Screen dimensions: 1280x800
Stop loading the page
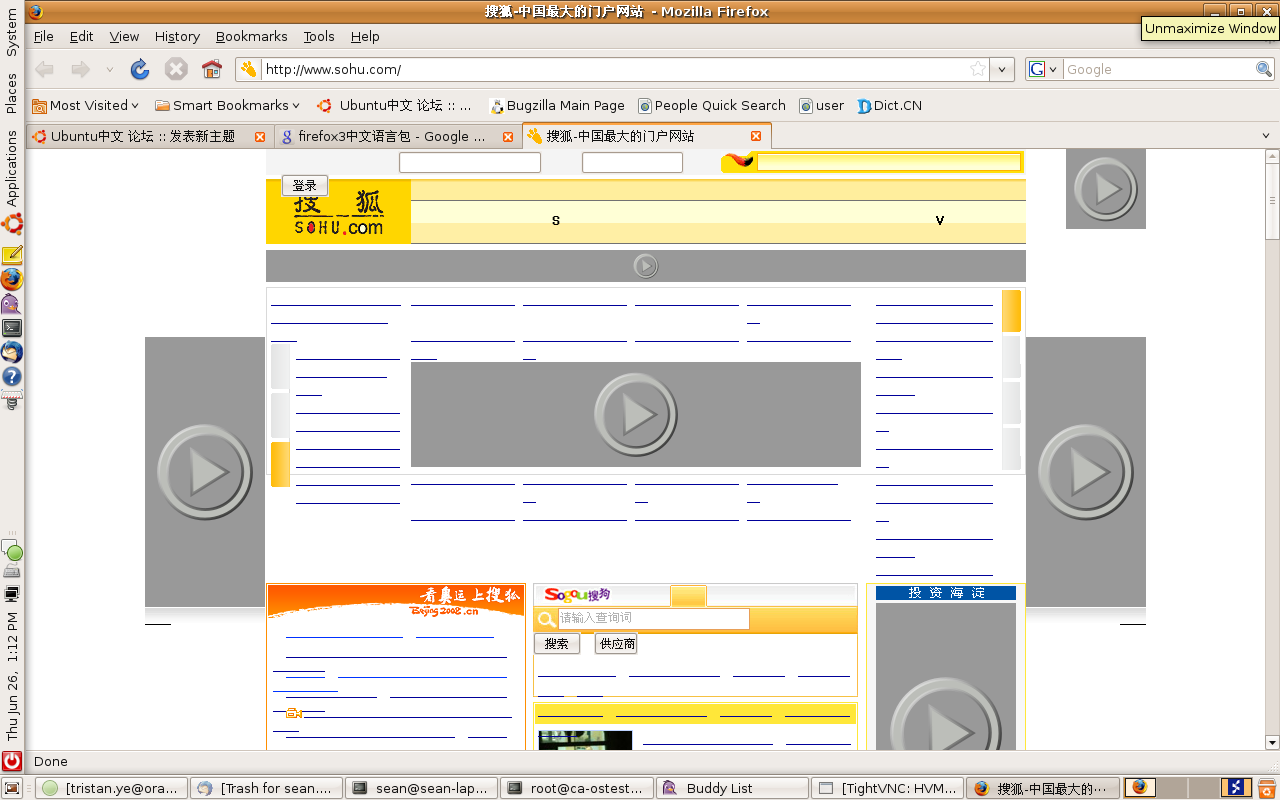pyautogui.click(x=176, y=69)
